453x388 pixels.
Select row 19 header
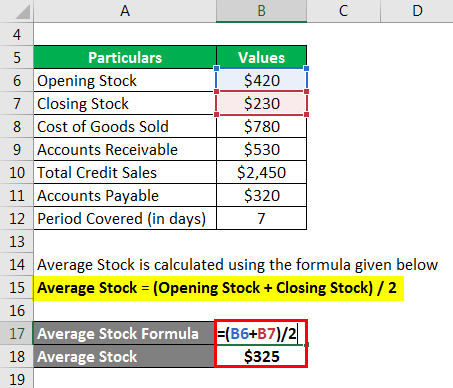click(x=17, y=378)
